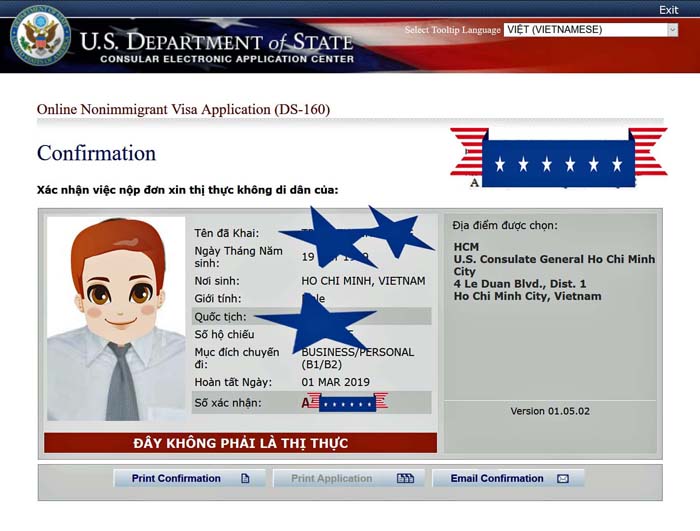This screenshot has height=531, width=700.
Task: Click the 'HO CHI MINH, VIETNAM' birthplace value
Action: pos(363,281)
